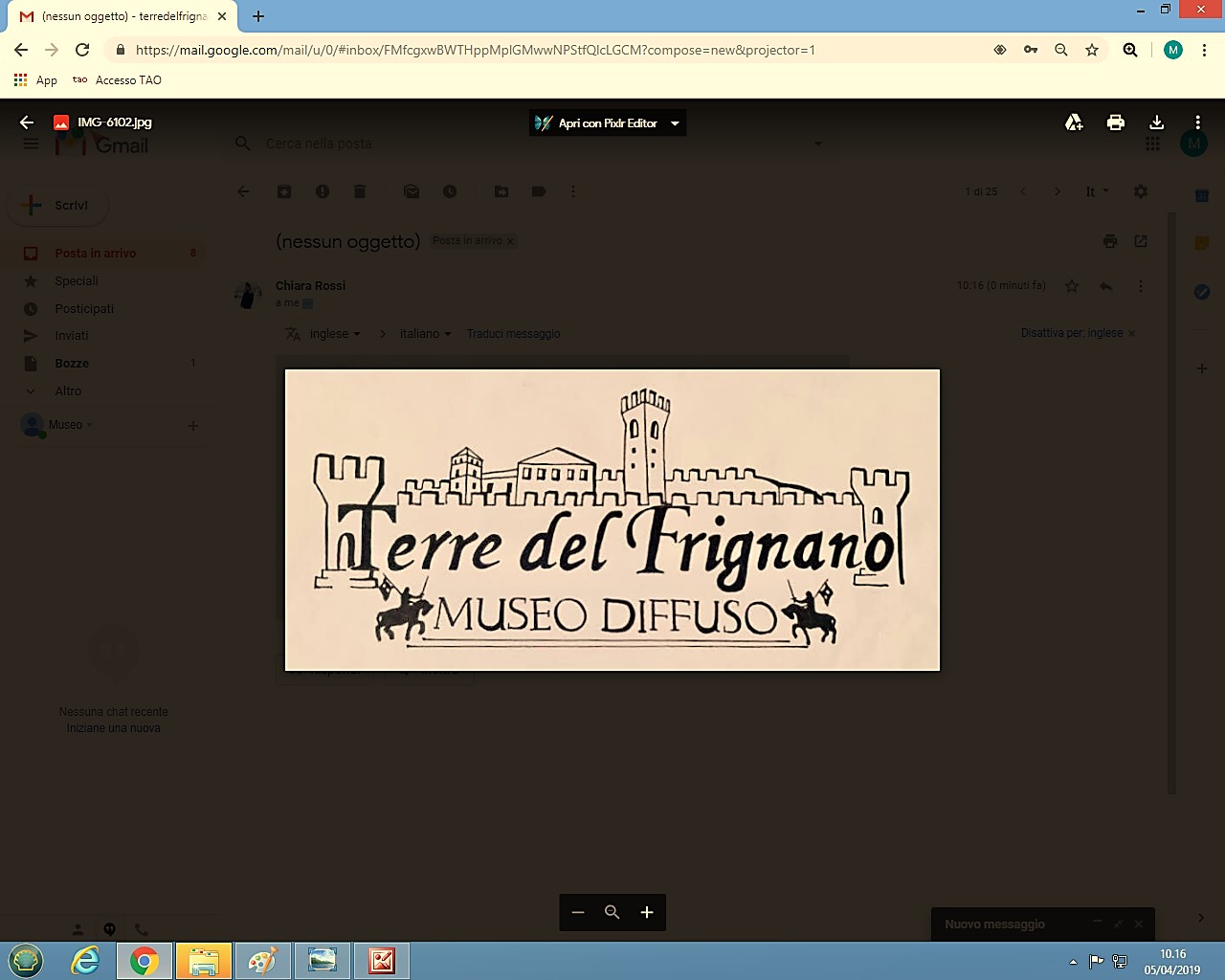
Task: Expand the Apri con dropdown arrow
Action: point(675,123)
